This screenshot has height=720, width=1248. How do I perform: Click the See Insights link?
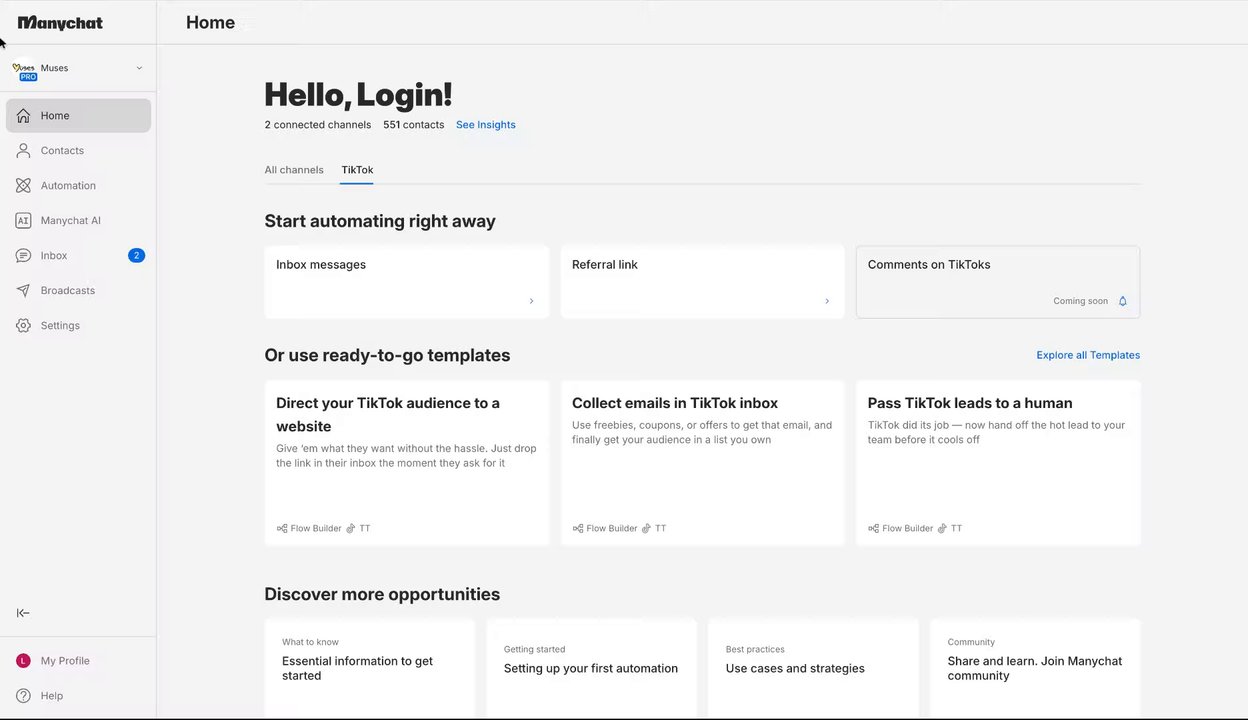point(486,125)
